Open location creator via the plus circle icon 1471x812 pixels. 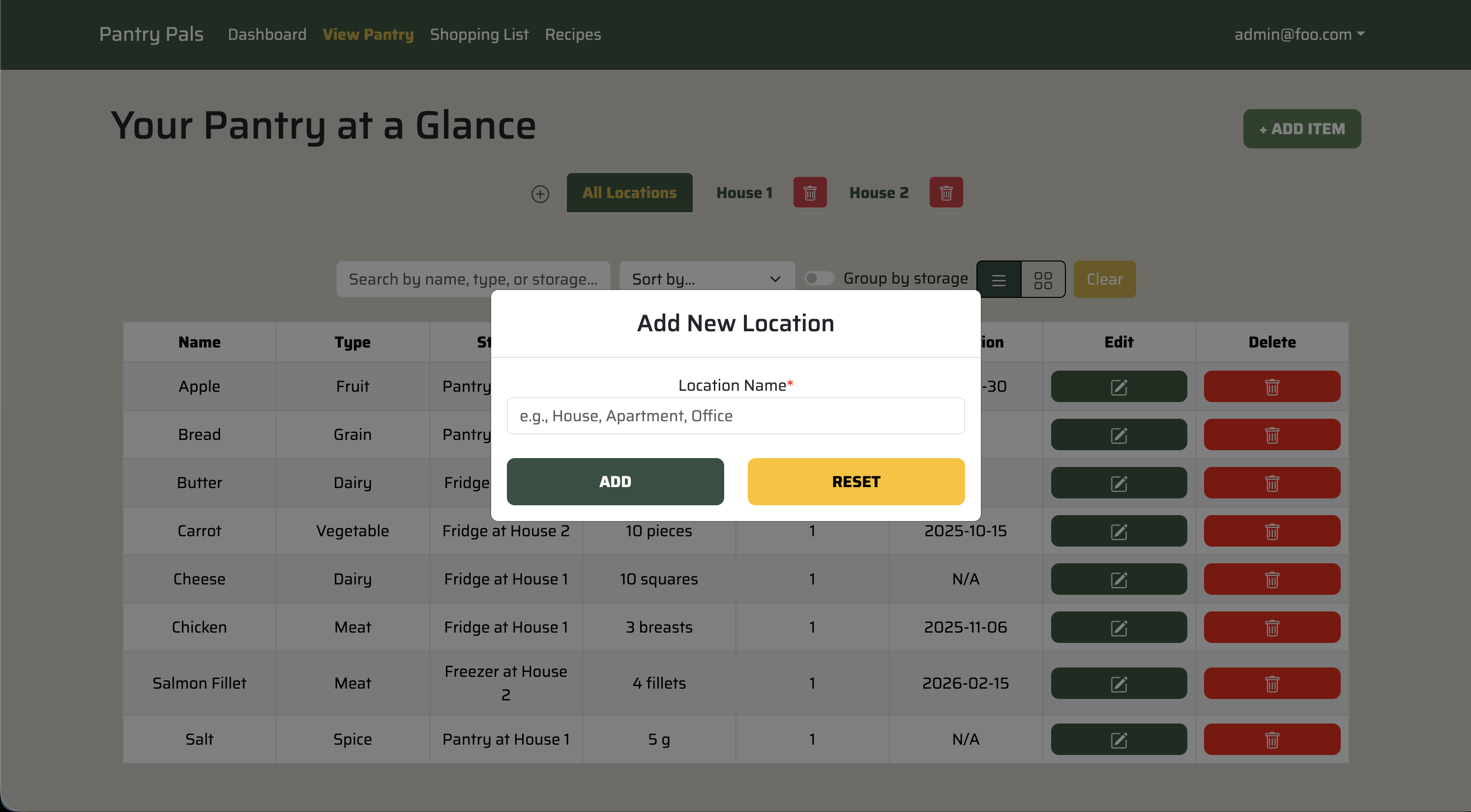[540, 194]
